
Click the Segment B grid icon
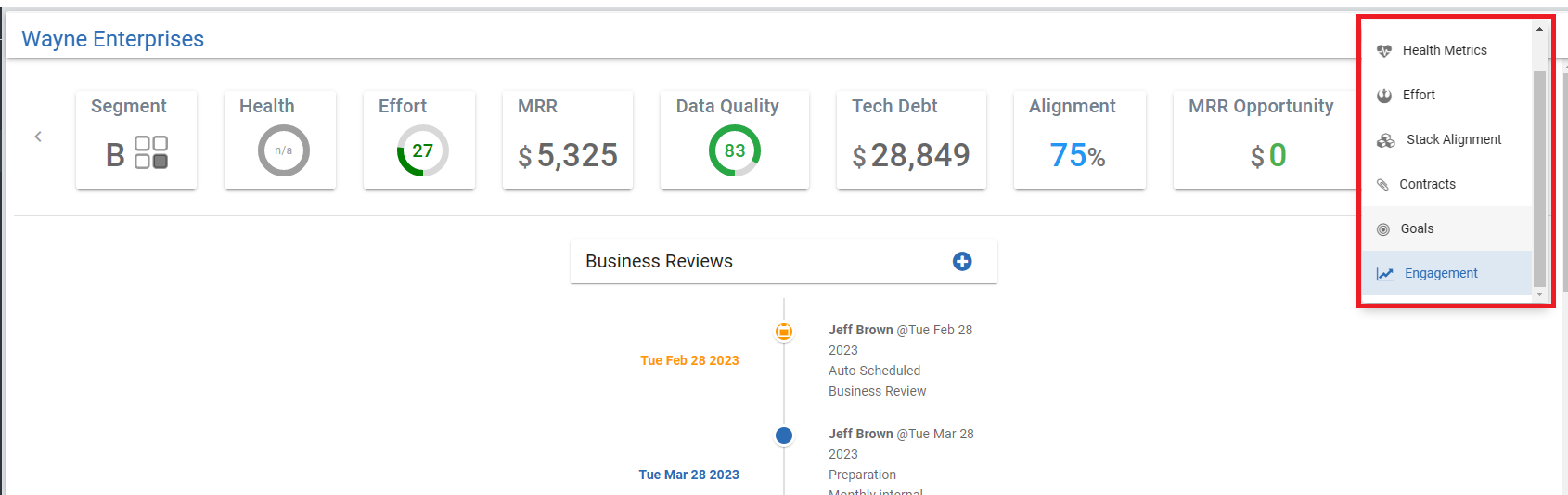(x=151, y=152)
